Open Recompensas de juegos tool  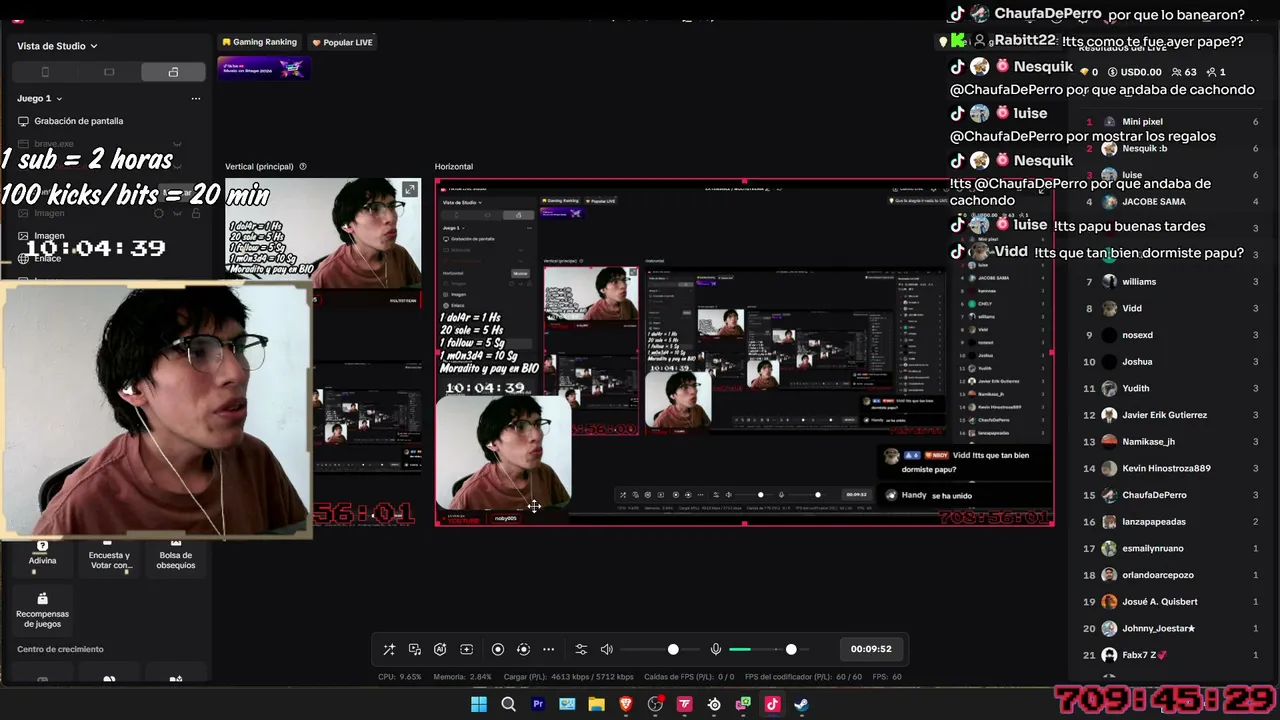pos(42,611)
